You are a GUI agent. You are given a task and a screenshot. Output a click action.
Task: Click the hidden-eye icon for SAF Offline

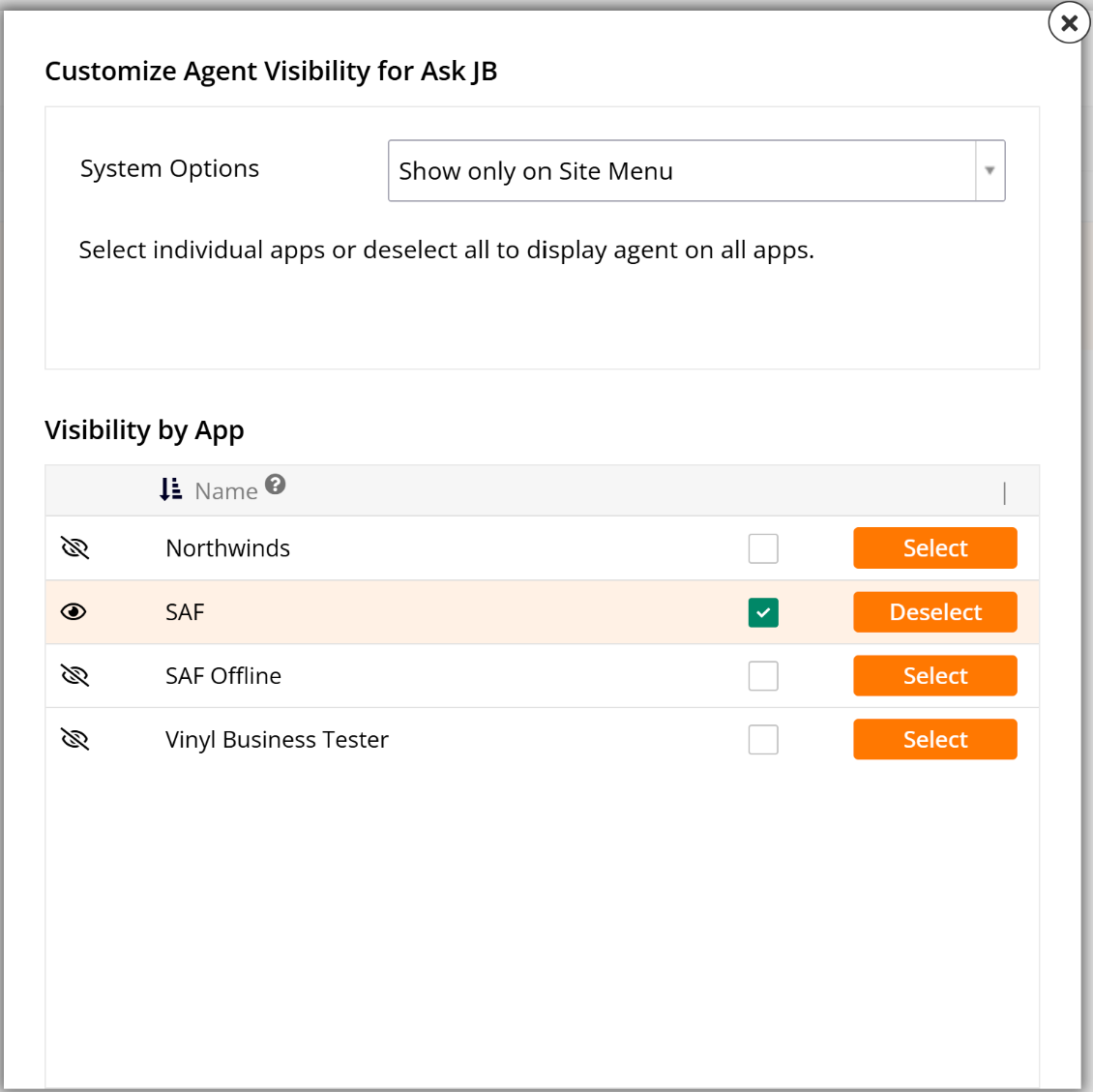(x=74, y=676)
